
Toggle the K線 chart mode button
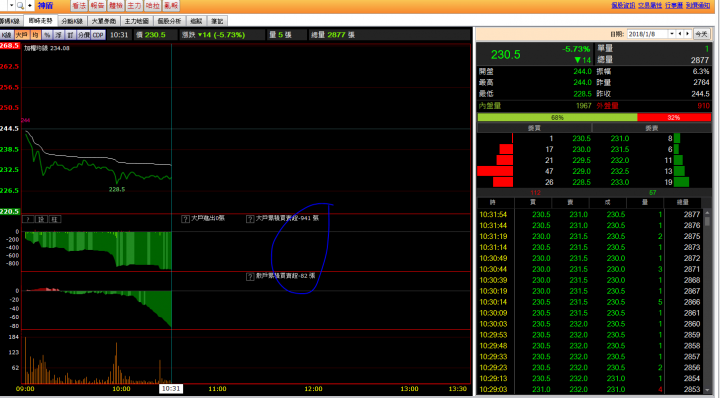tap(6, 35)
